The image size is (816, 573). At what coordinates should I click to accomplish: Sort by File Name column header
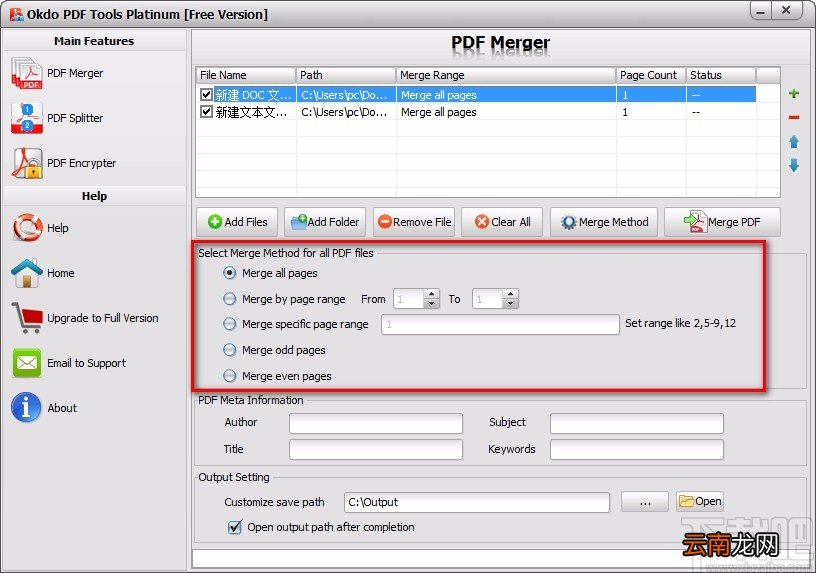coord(246,75)
